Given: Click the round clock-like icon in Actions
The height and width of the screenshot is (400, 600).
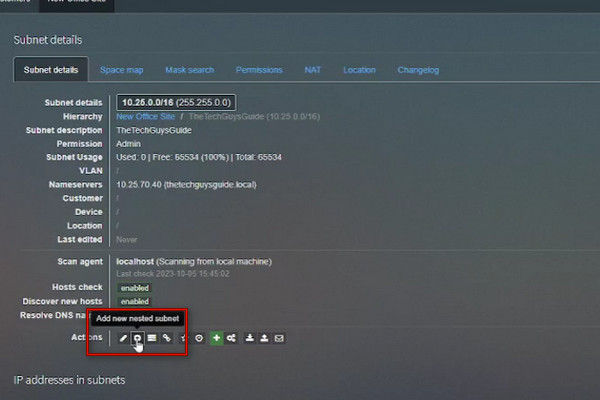Looking at the screenshot, I should (x=199, y=338).
